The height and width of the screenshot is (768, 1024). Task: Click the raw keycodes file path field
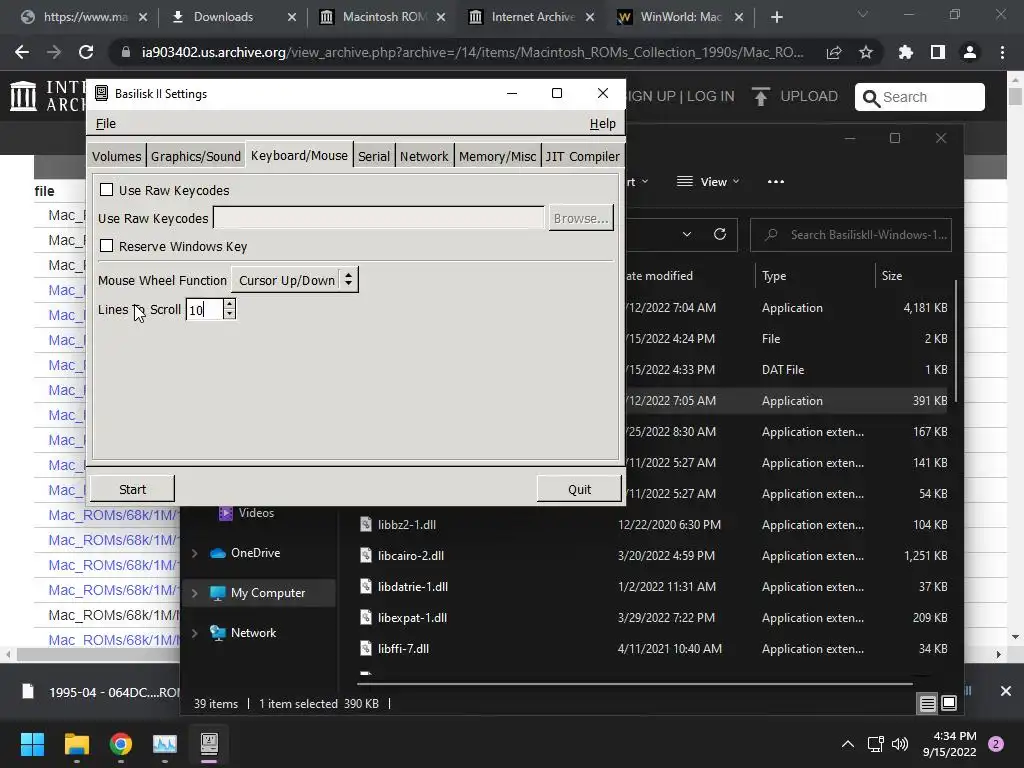(x=379, y=218)
